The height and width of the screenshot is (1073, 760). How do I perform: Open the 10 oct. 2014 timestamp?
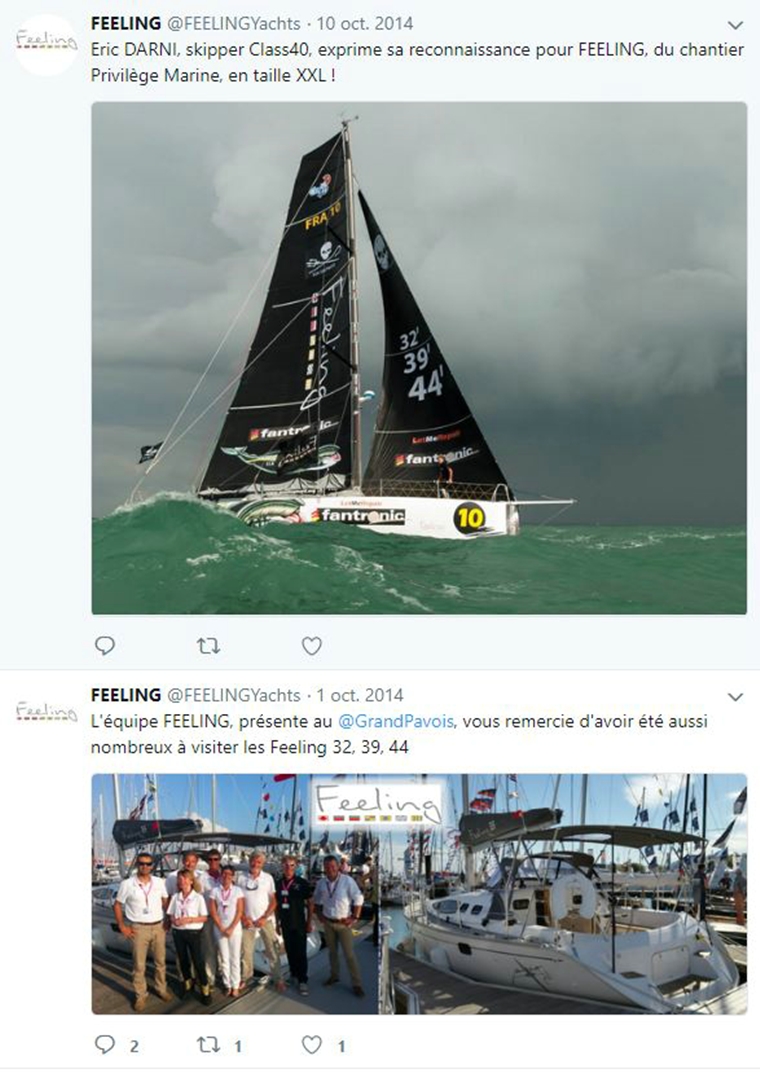coord(365,24)
